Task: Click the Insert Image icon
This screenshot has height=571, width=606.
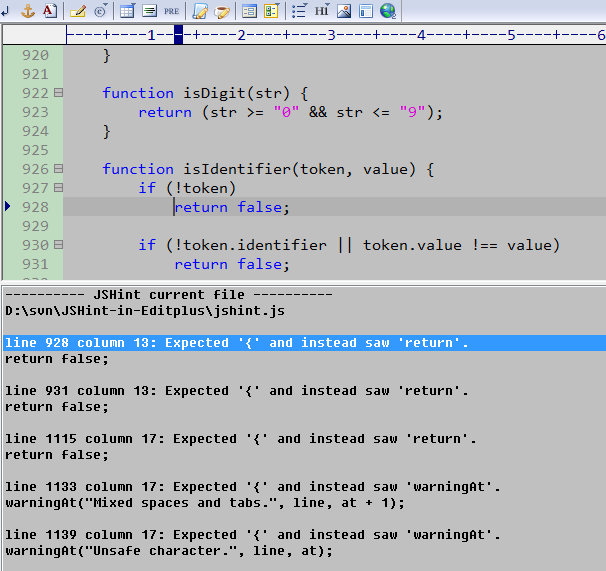Action: (x=344, y=11)
